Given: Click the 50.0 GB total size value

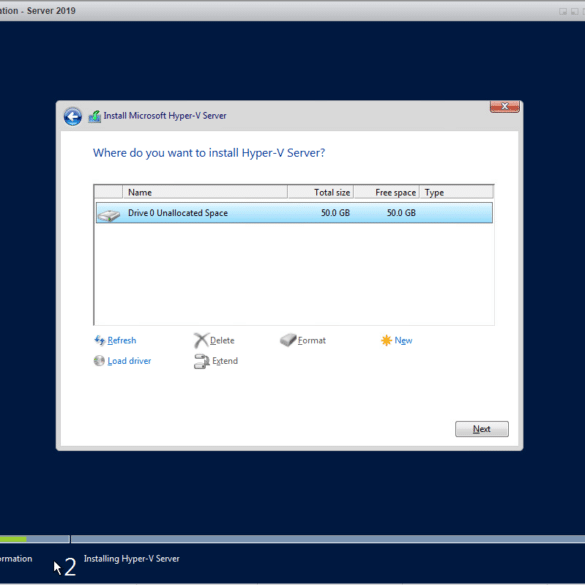Looking at the screenshot, I should 335,213.
